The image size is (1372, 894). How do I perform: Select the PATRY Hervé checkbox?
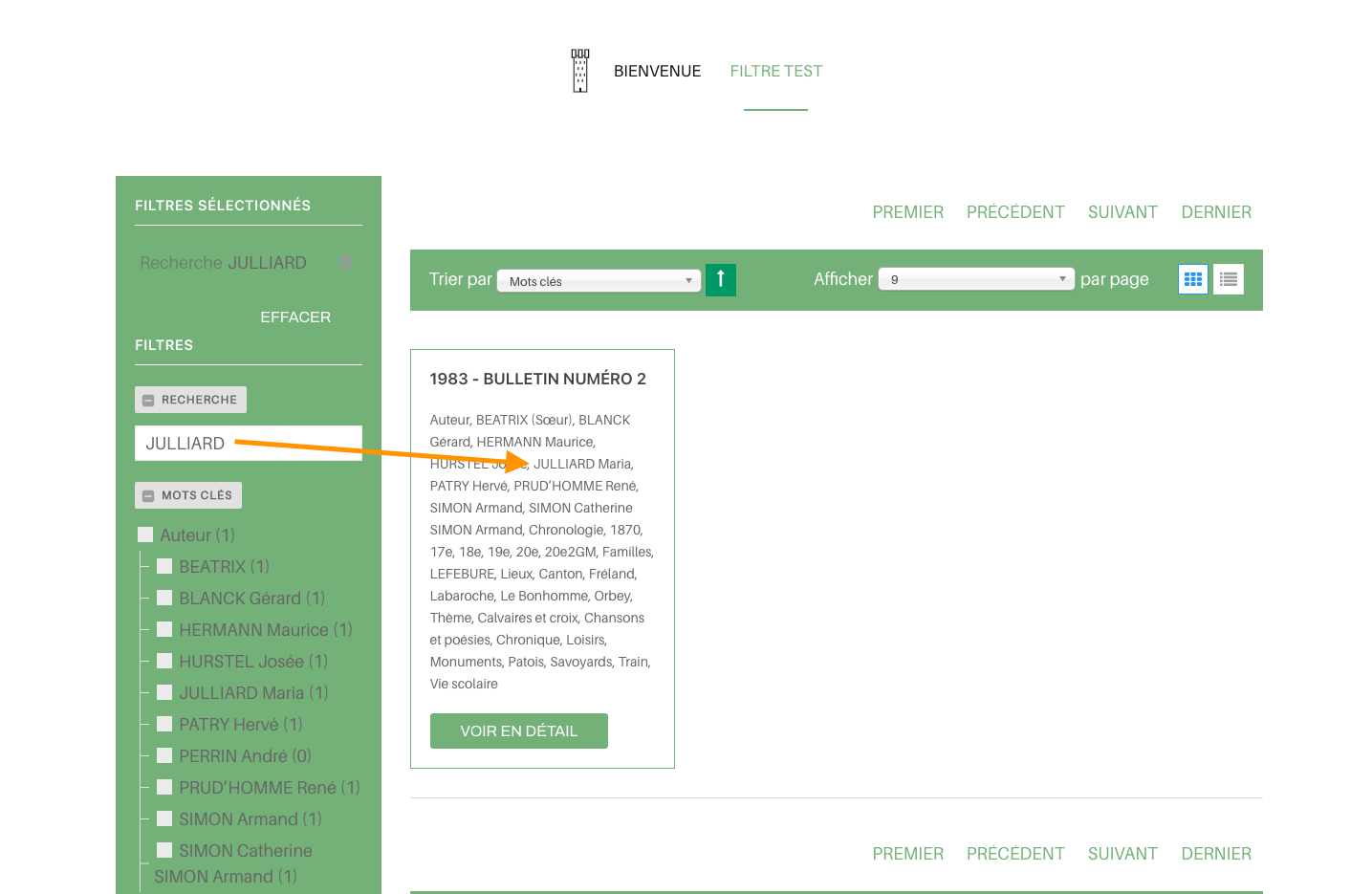[164, 724]
